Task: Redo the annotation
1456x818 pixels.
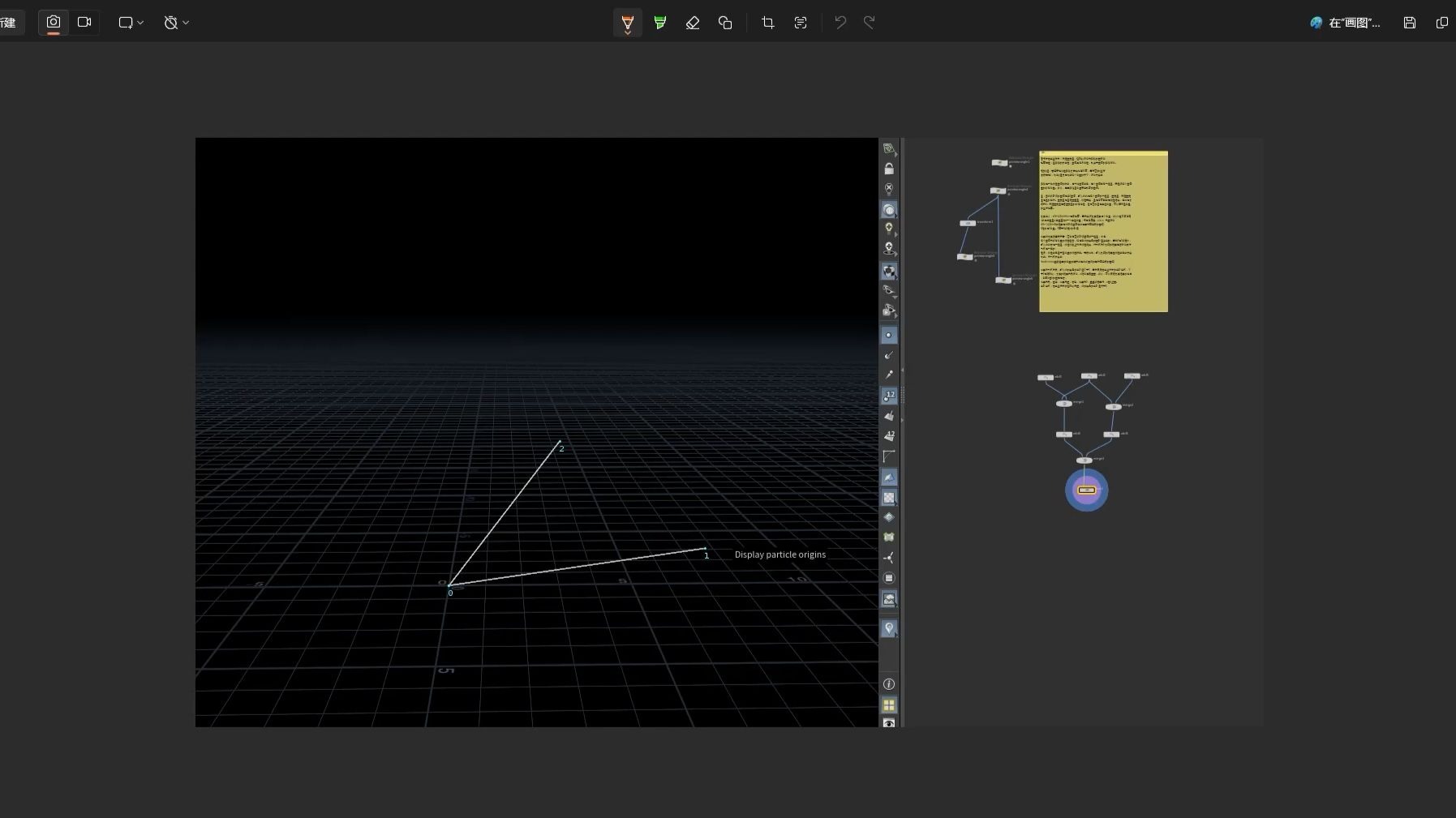Action: (x=869, y=23)
